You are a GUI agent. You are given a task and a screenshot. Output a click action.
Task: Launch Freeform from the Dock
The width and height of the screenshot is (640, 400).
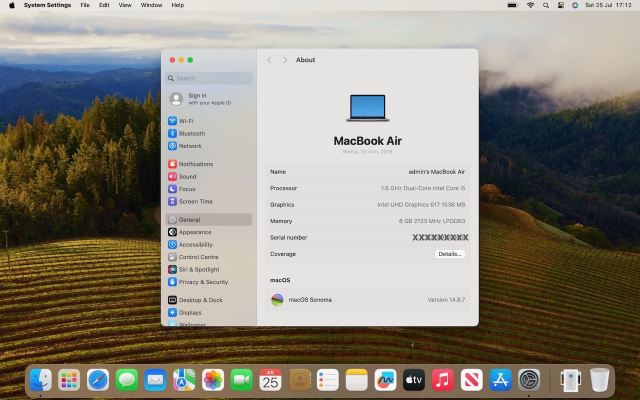[x=385, y=380]
